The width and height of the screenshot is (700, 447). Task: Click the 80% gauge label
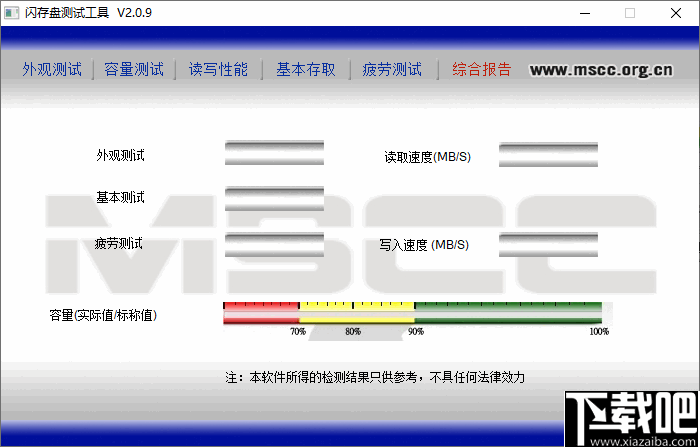pos(353,331)
